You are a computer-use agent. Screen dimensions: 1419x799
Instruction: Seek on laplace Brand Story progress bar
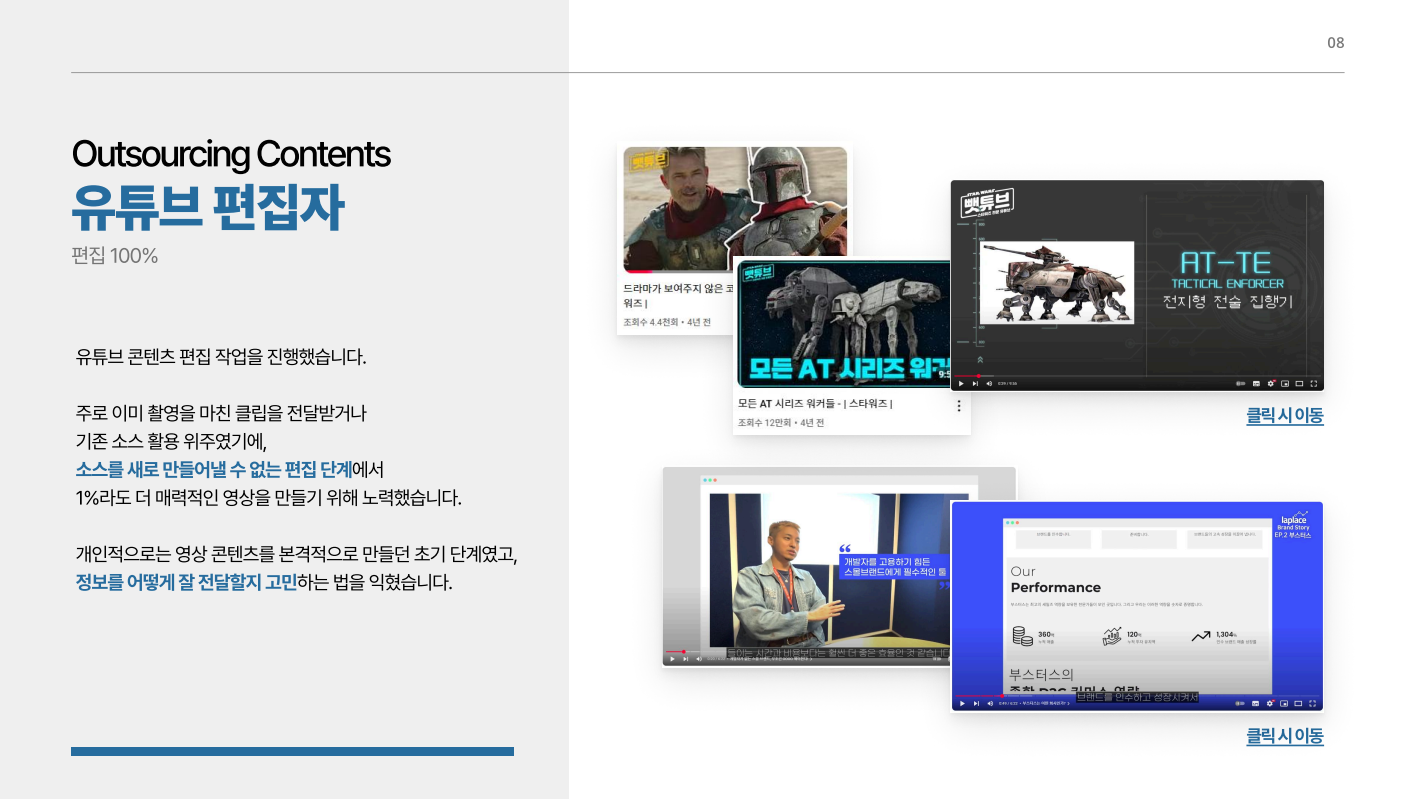(1137, 695)
